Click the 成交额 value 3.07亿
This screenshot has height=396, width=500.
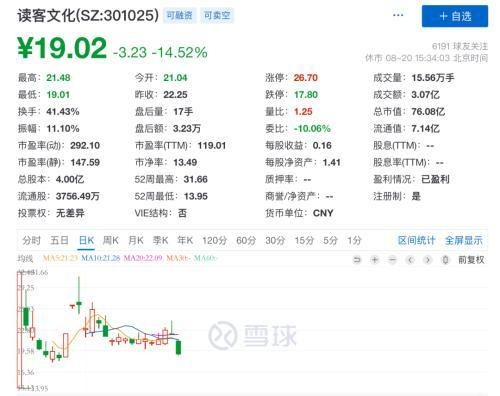click(425, 95)
